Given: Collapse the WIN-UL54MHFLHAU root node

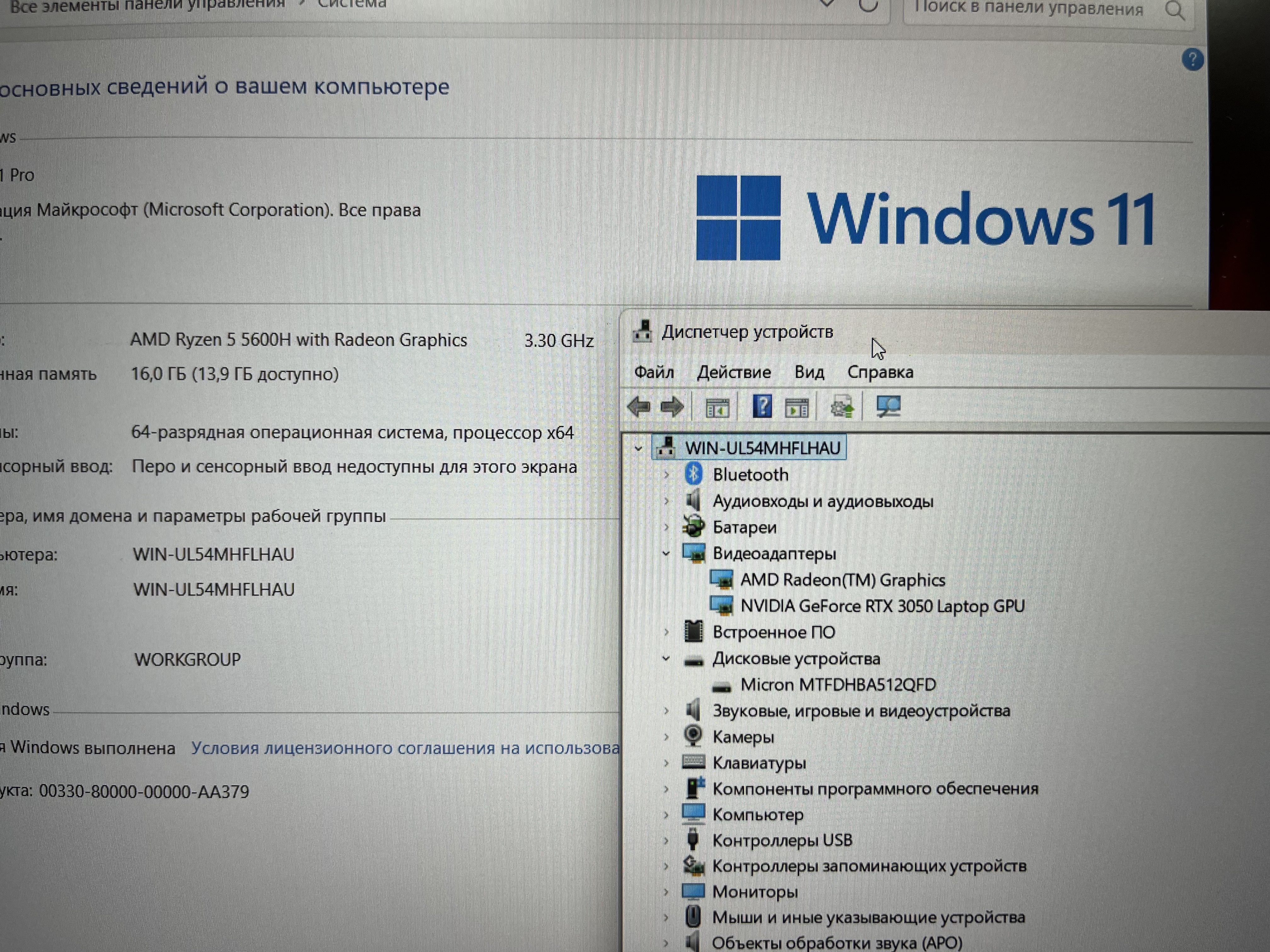Looking at the screenshot, I should pos(638,449).
